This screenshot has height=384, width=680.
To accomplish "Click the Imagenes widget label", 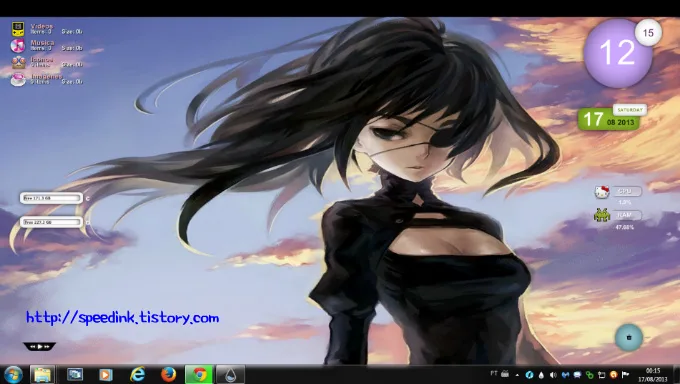I will coord(46,76).
